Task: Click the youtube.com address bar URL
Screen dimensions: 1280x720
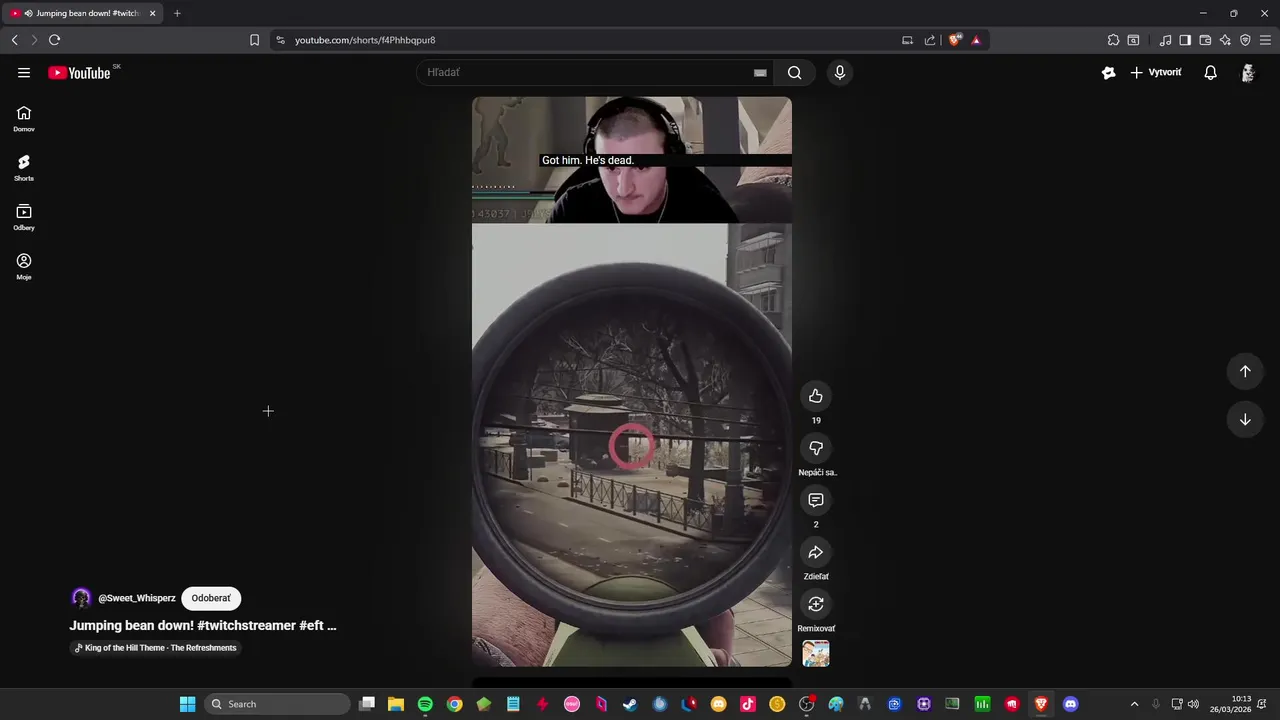Action: point(365,40)
